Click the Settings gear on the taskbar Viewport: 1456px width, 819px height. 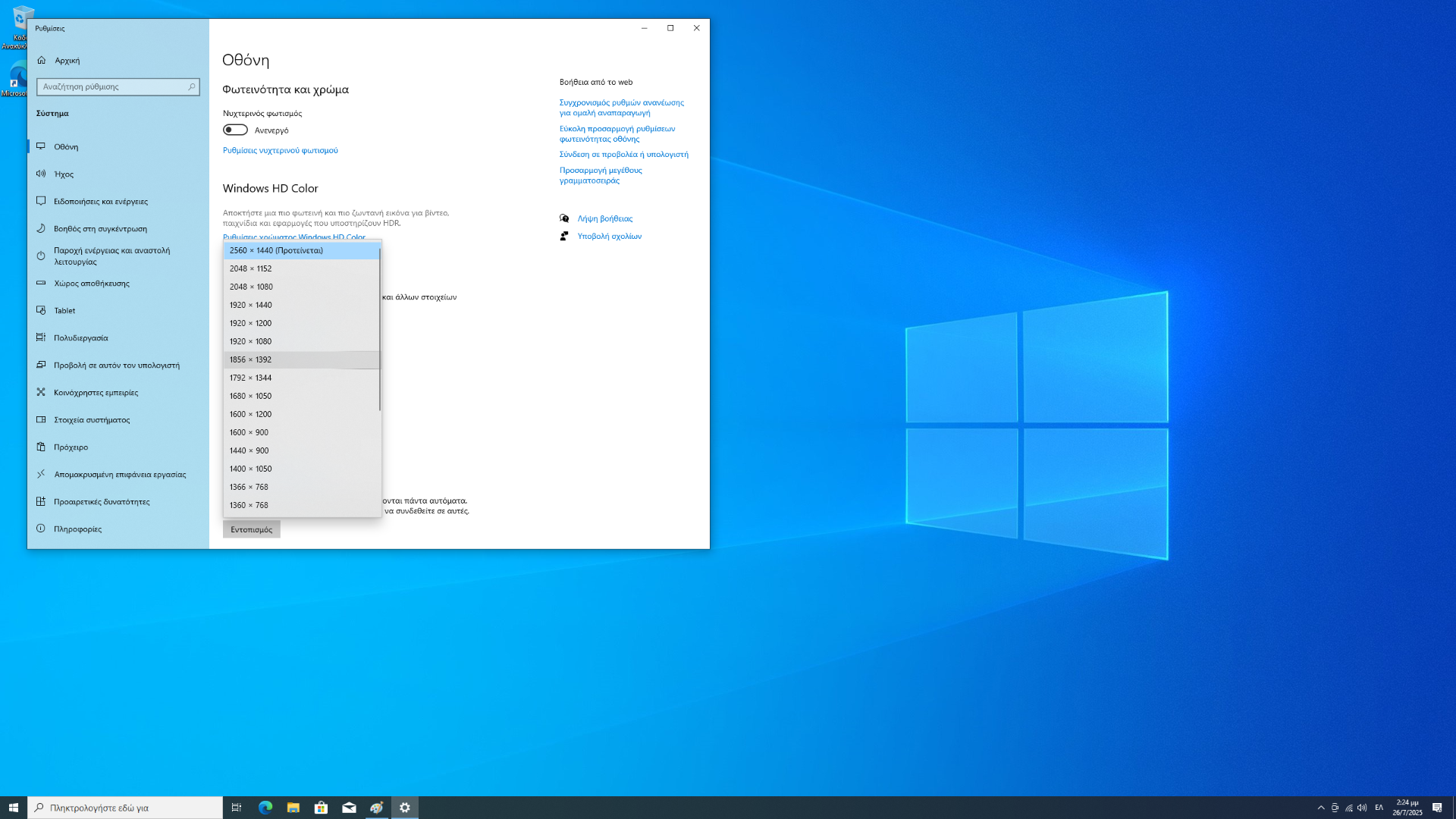click(405, 808)
